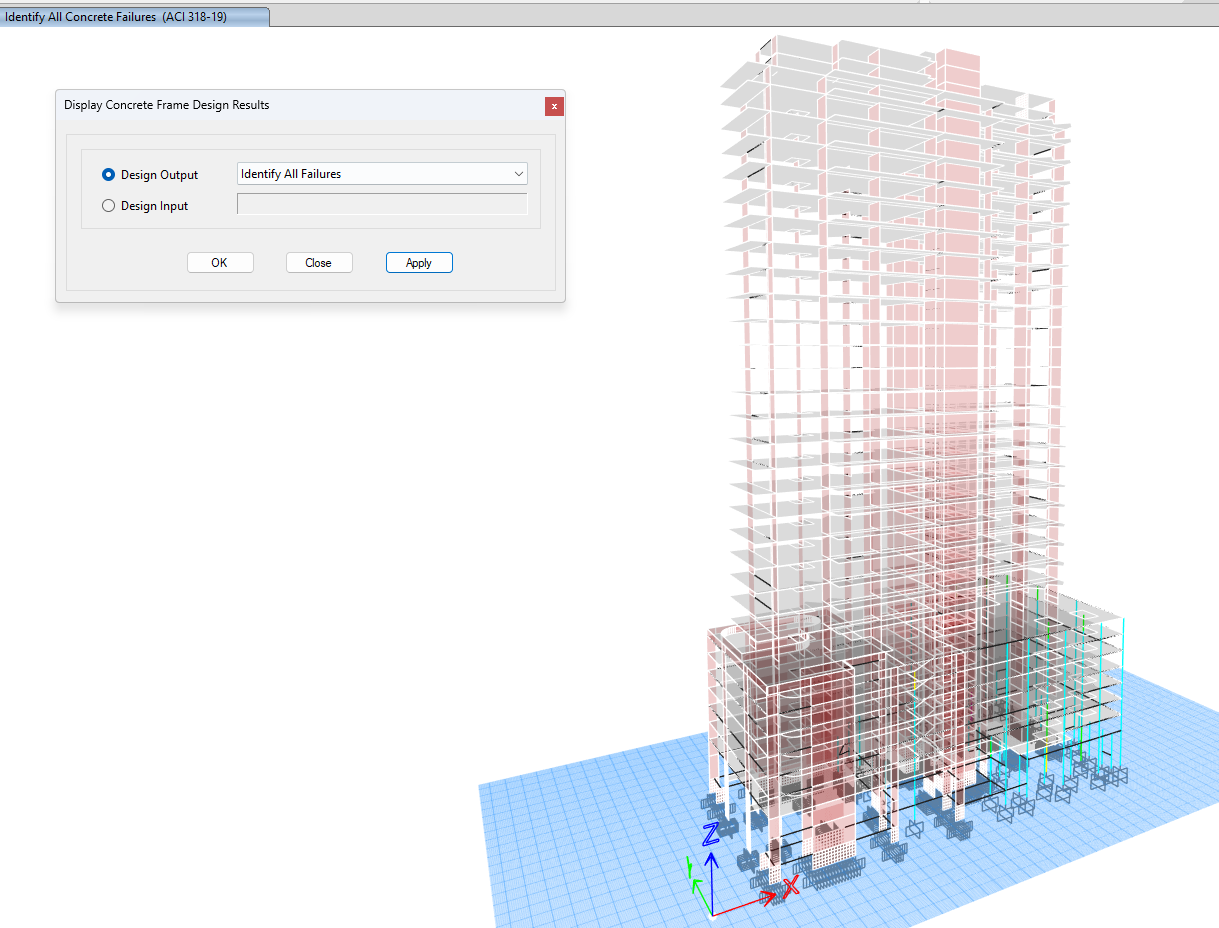Screen dimensions: 1219x928
Task: Click the Design Input label text
Action: click(154, 206)
